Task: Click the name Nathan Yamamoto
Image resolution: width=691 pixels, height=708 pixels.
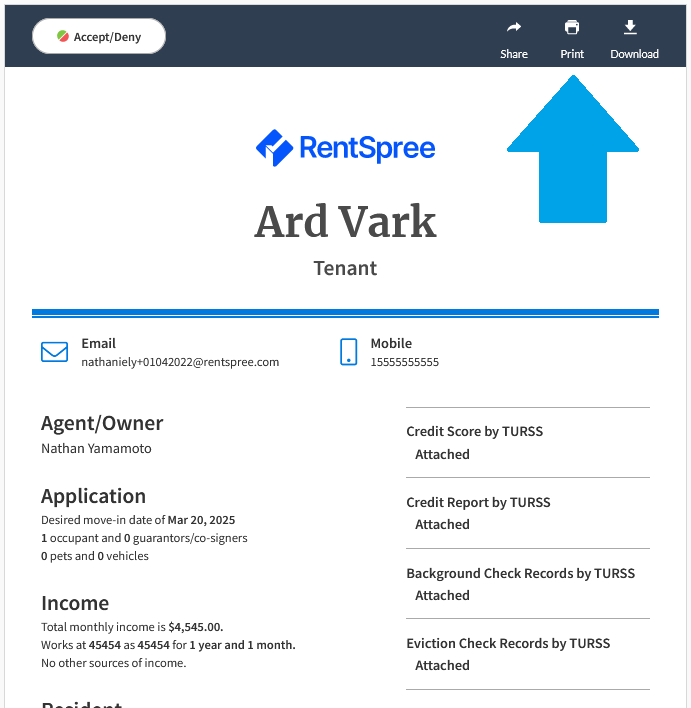Action: coord(96,448)
